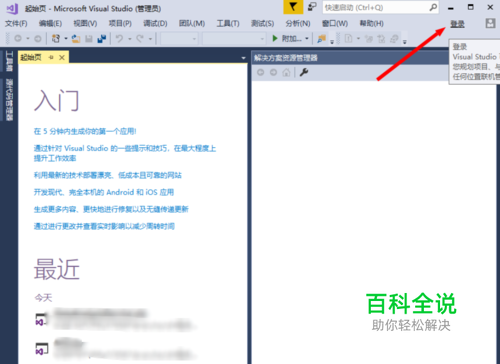Click the Navigate Forward toolbar icon

[x=38, y=39]
